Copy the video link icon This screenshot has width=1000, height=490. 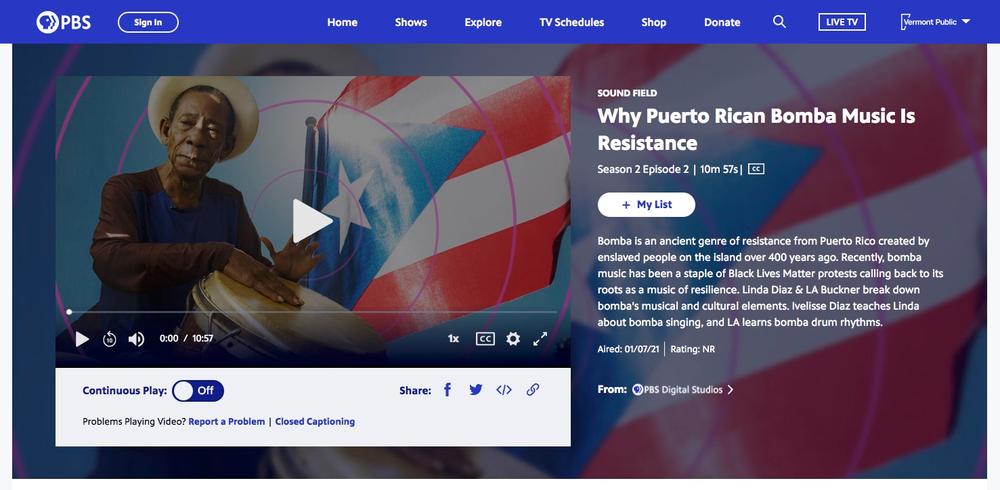tap(533, 390)
